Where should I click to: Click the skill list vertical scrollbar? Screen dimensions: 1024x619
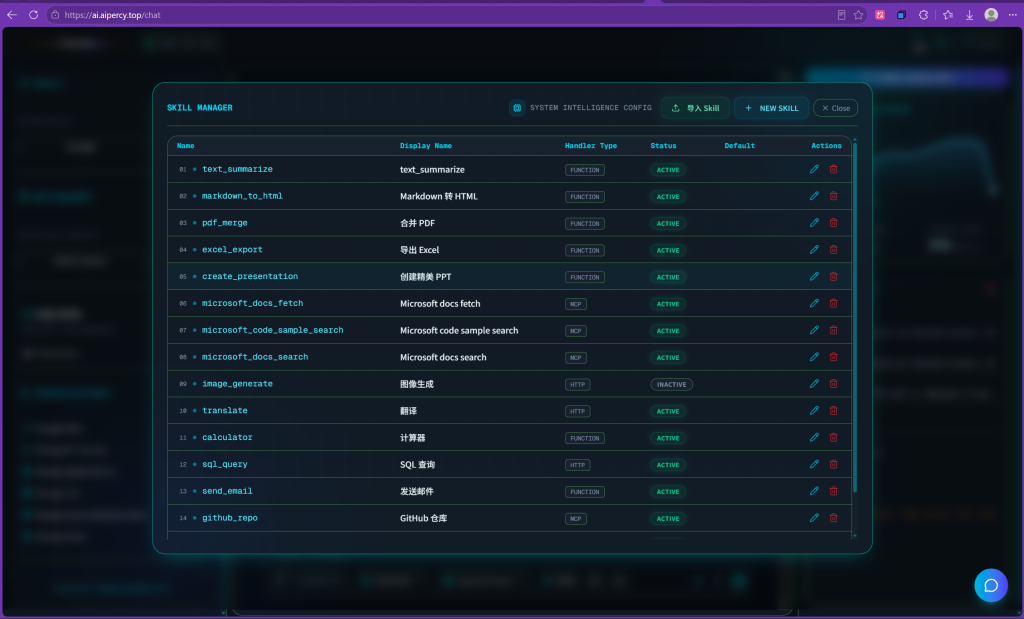point(855,317)
